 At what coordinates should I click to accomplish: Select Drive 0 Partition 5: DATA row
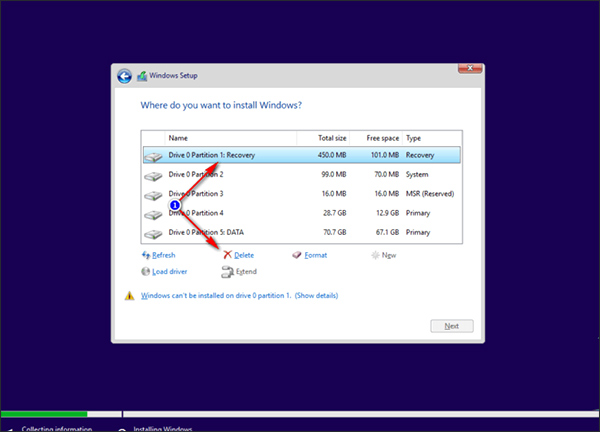302,232
